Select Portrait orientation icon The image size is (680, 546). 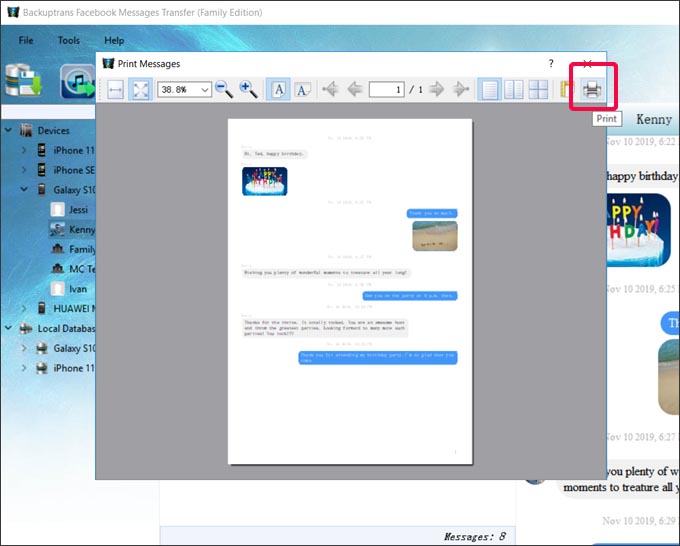(x=278, y=90)
